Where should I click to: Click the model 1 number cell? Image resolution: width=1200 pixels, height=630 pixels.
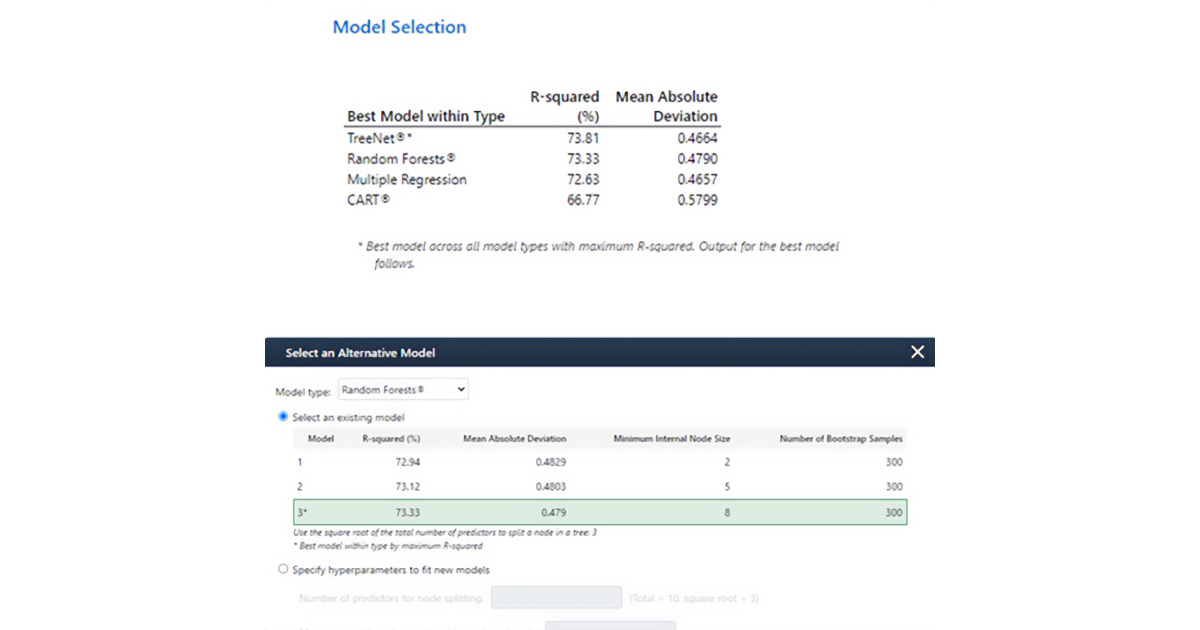(x=300, y=463)
